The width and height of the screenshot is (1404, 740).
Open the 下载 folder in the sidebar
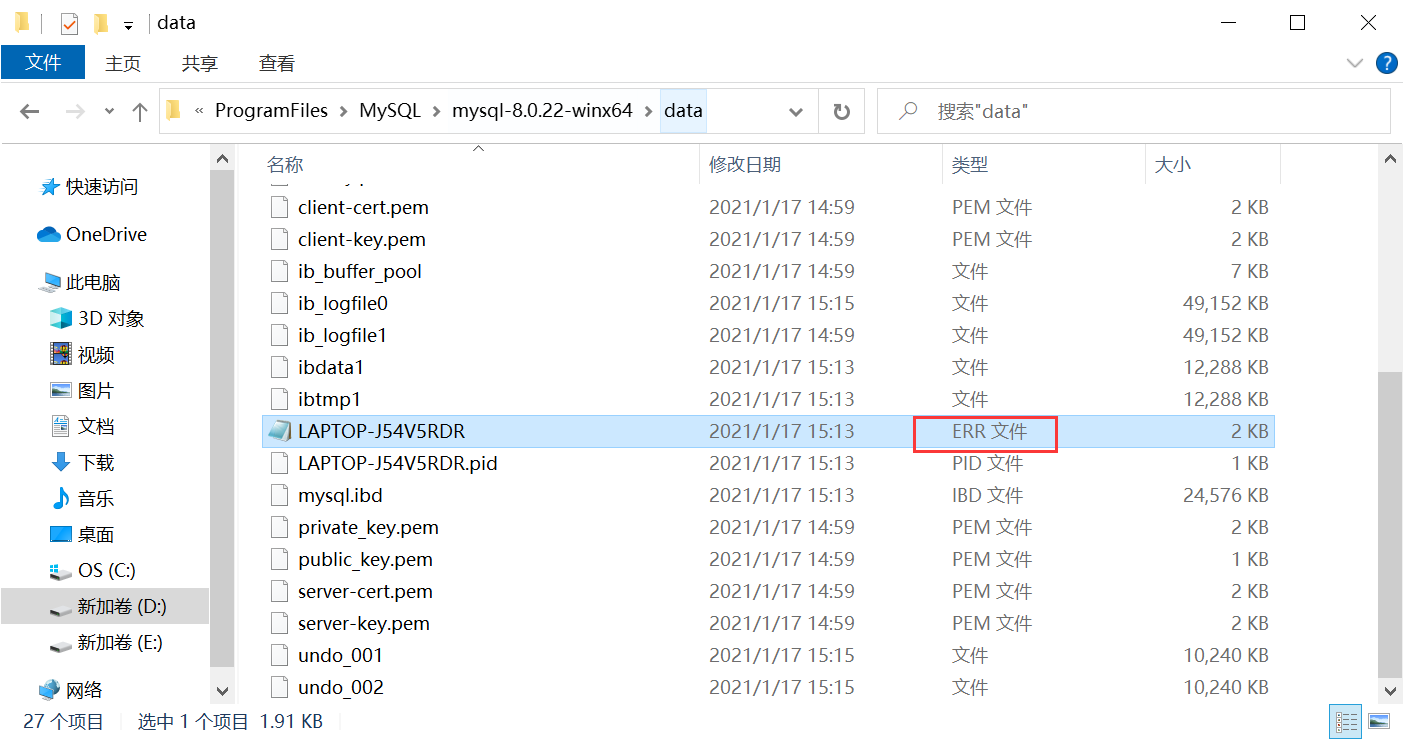click(x=96, y=462)
